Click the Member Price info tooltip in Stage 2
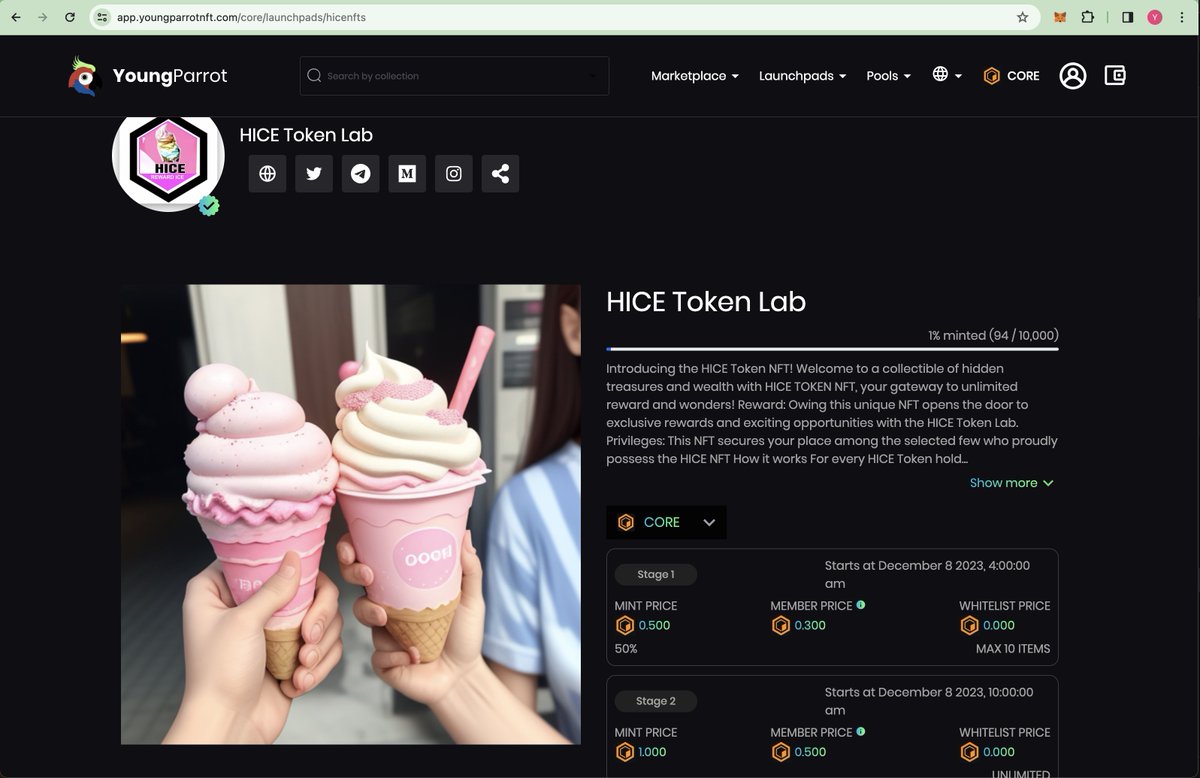This screenshot has height=778, width=1200. coord(862,731)
